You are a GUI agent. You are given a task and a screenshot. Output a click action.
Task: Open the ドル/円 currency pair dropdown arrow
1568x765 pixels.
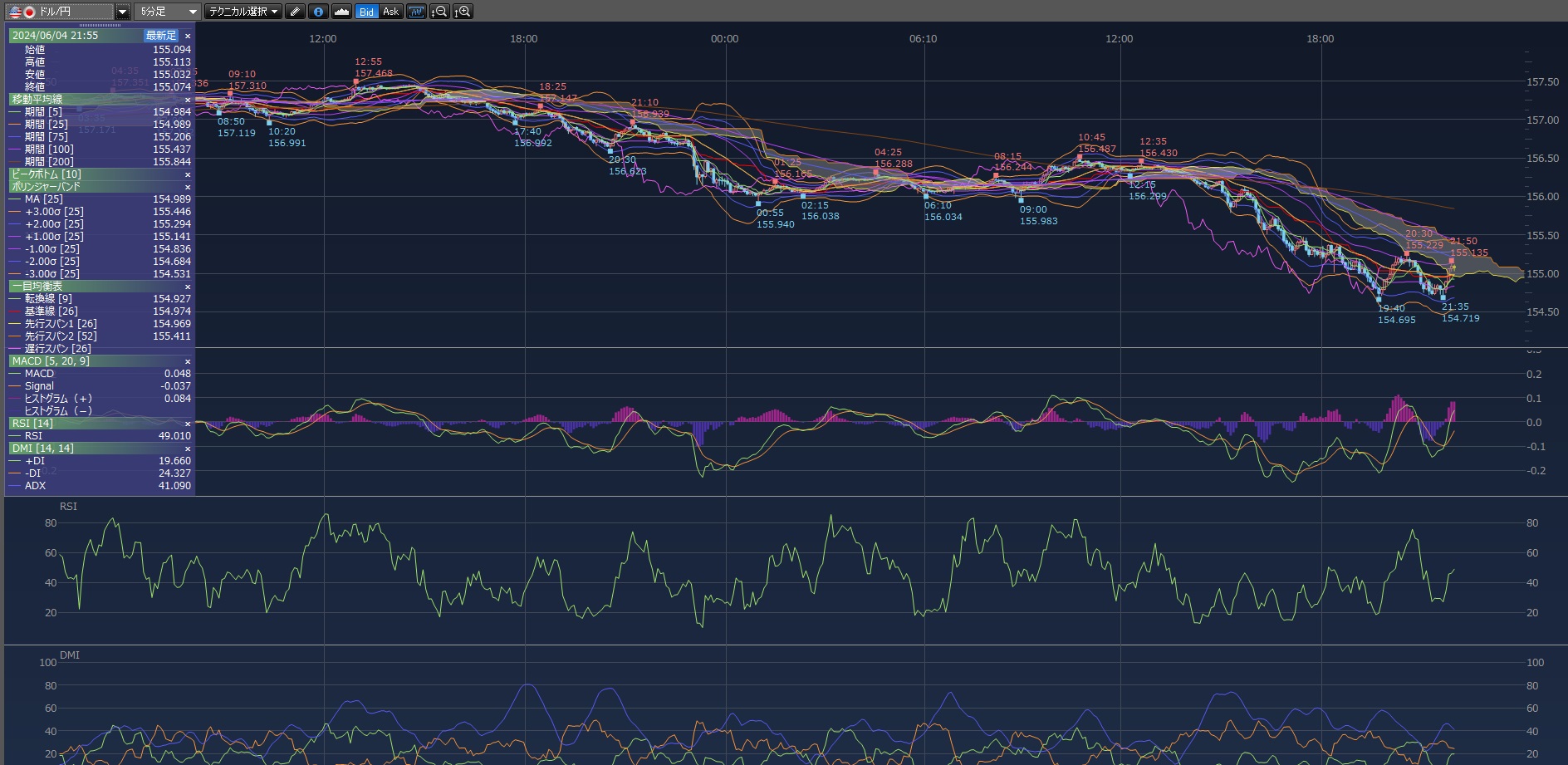[x=122, y=12]
